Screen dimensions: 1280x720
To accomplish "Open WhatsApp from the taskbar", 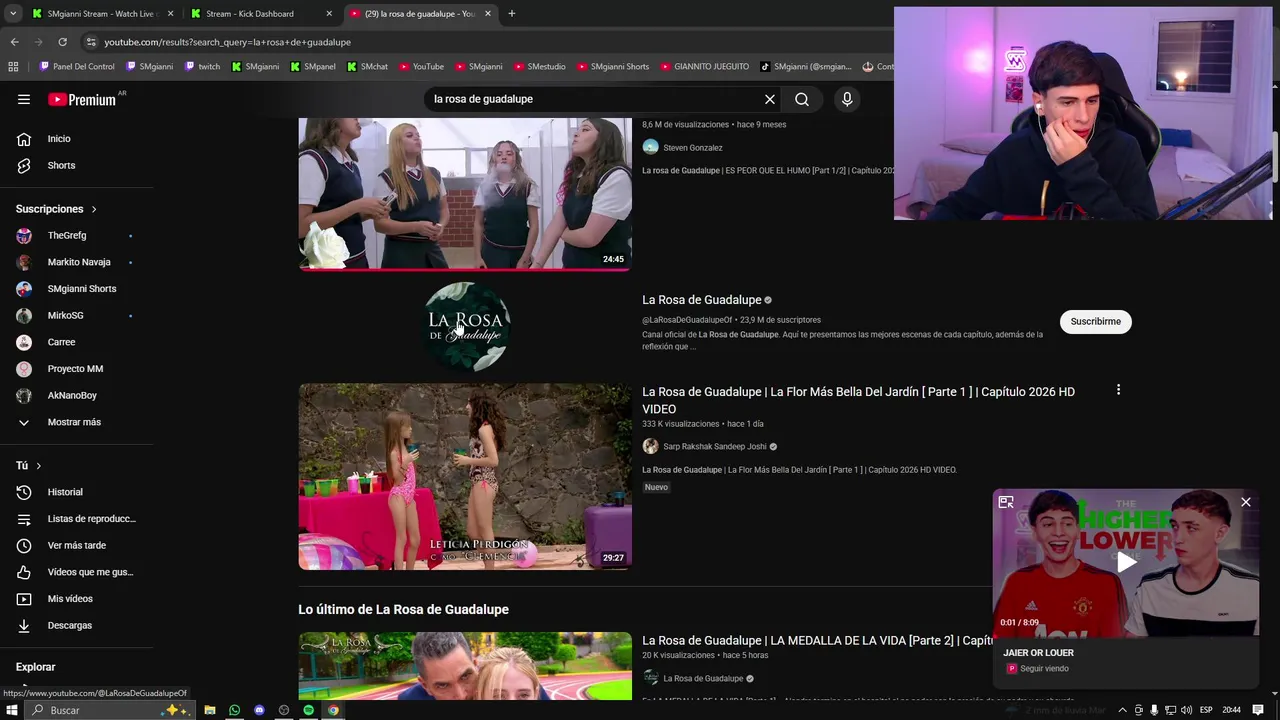I will [234, 710].
